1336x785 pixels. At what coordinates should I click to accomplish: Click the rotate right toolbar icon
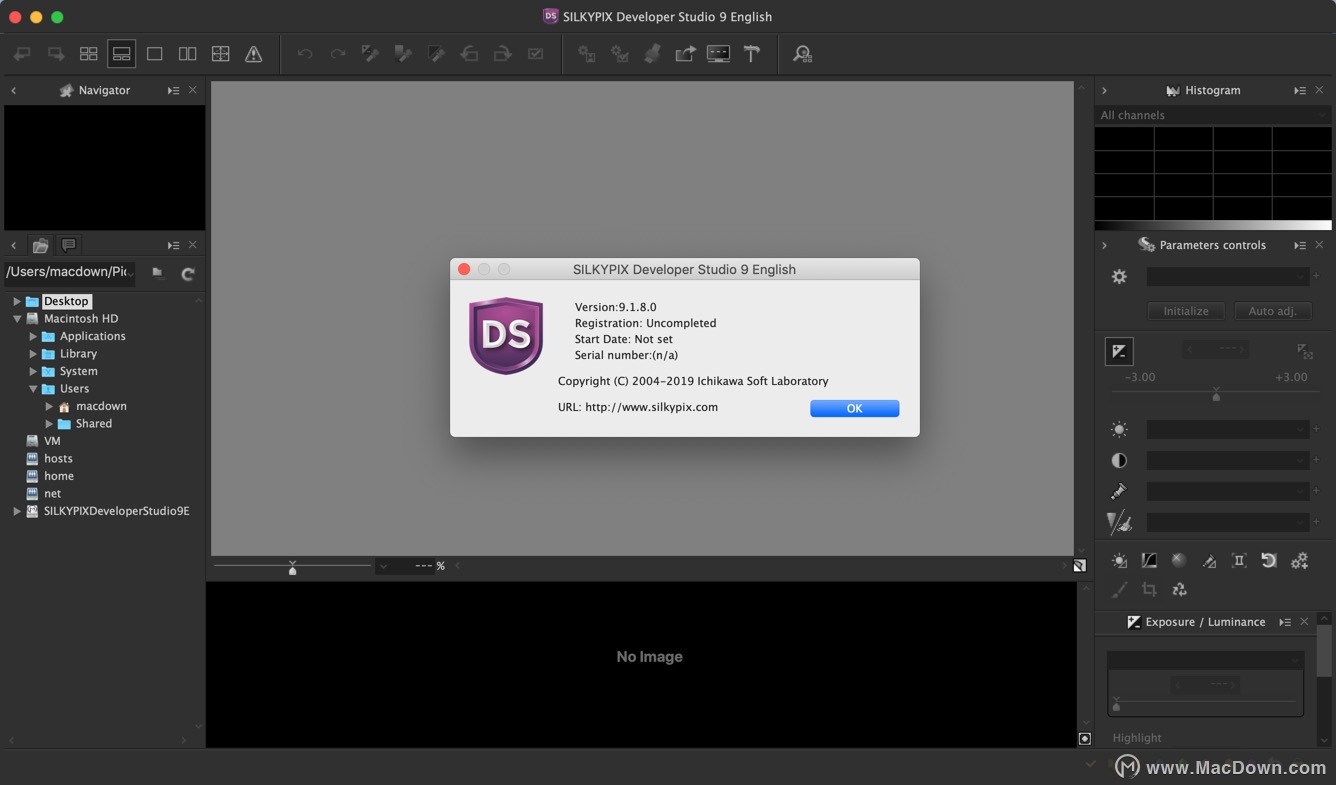(x=502, y=54)
